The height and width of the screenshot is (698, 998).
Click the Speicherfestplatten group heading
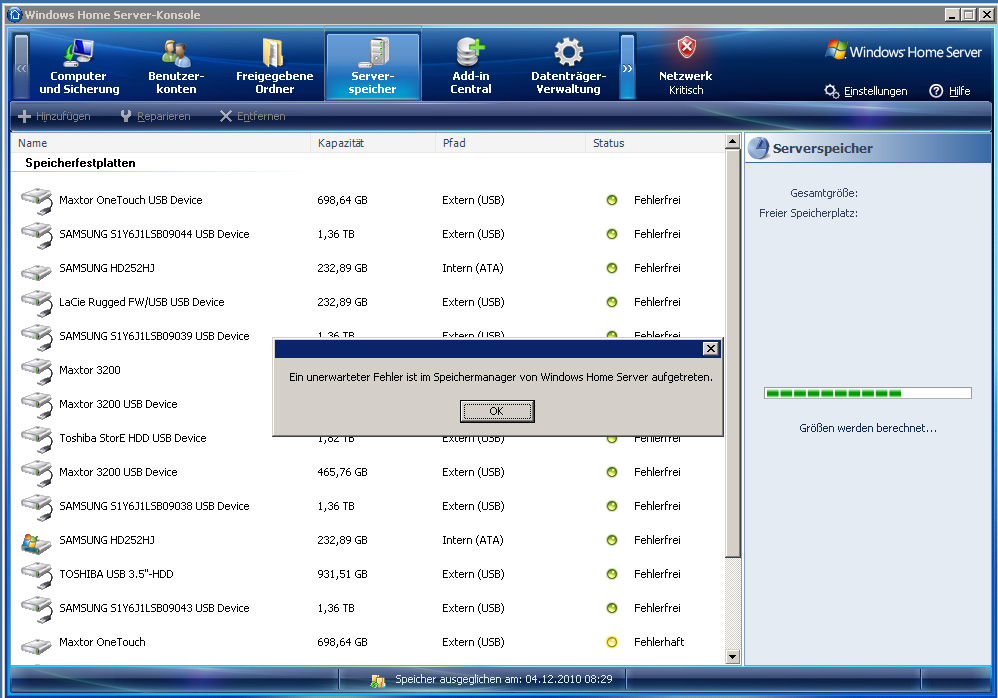[80, 163]
